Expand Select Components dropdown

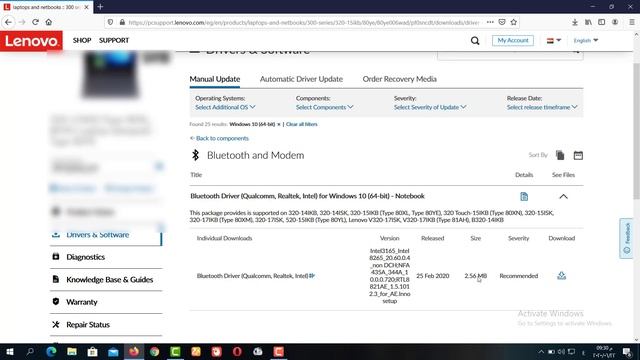324,107
